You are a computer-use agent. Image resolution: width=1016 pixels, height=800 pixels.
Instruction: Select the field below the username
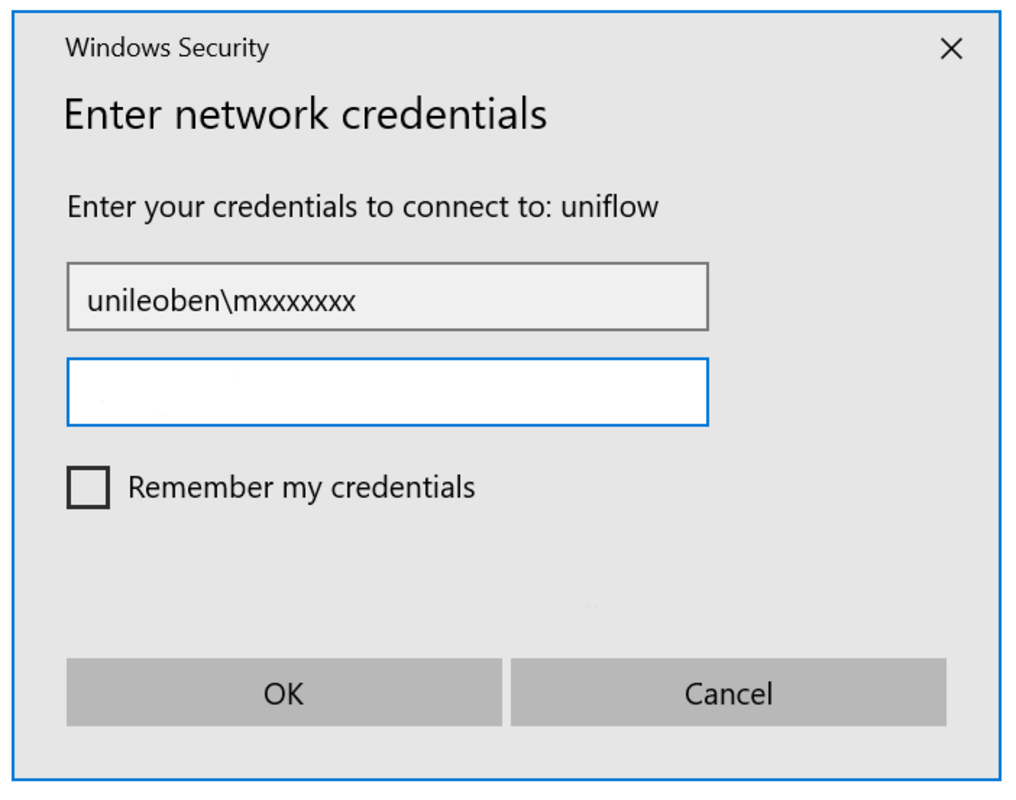click(387, 392)
